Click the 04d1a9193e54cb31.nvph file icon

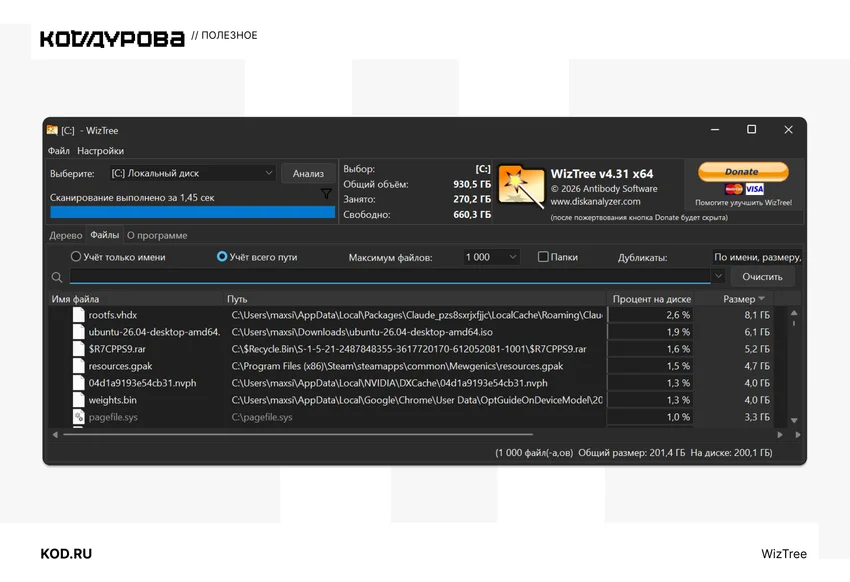tap(79, 383)
